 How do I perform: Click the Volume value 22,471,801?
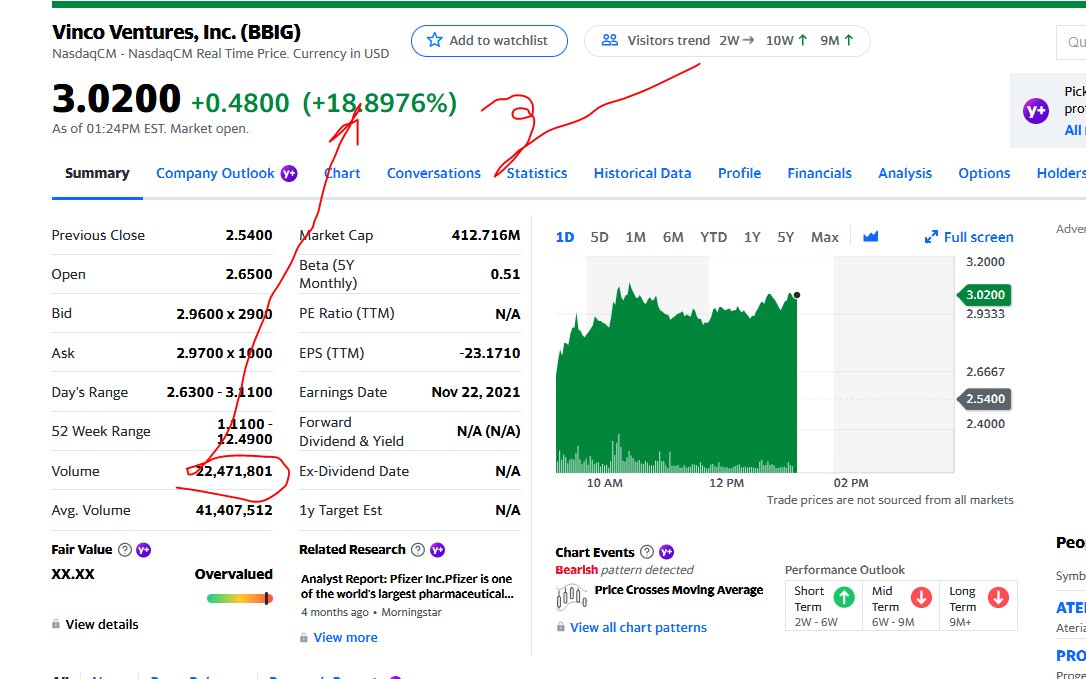tap(234, 471)
